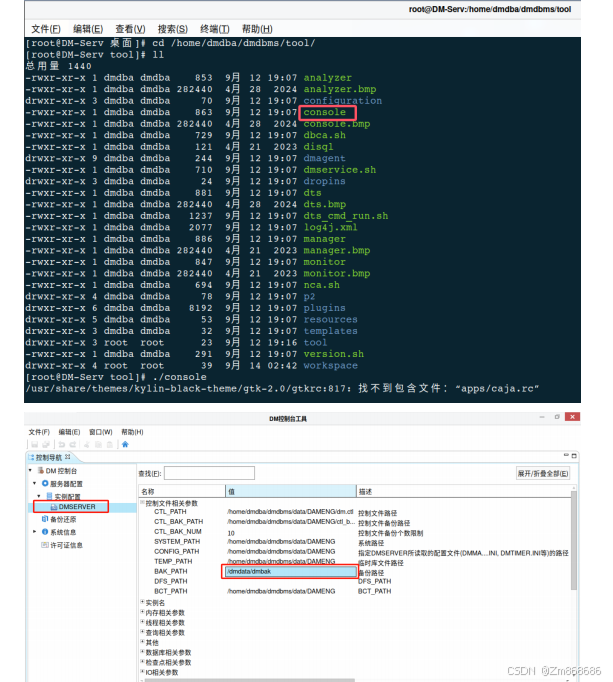Viewport: 613px width, 682px height.
Task: Minimize the 控制导航 view panel
Action: point(566,455)
